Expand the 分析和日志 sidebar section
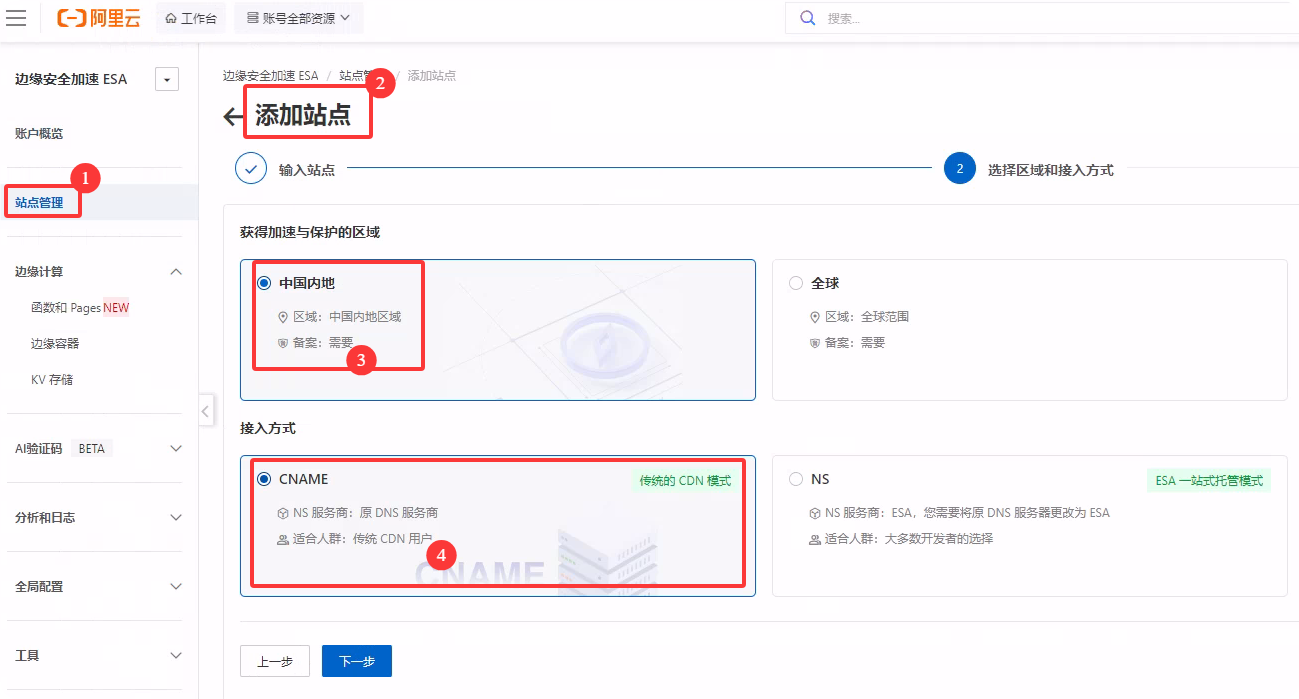1299x699 pixels. point(176,518)
